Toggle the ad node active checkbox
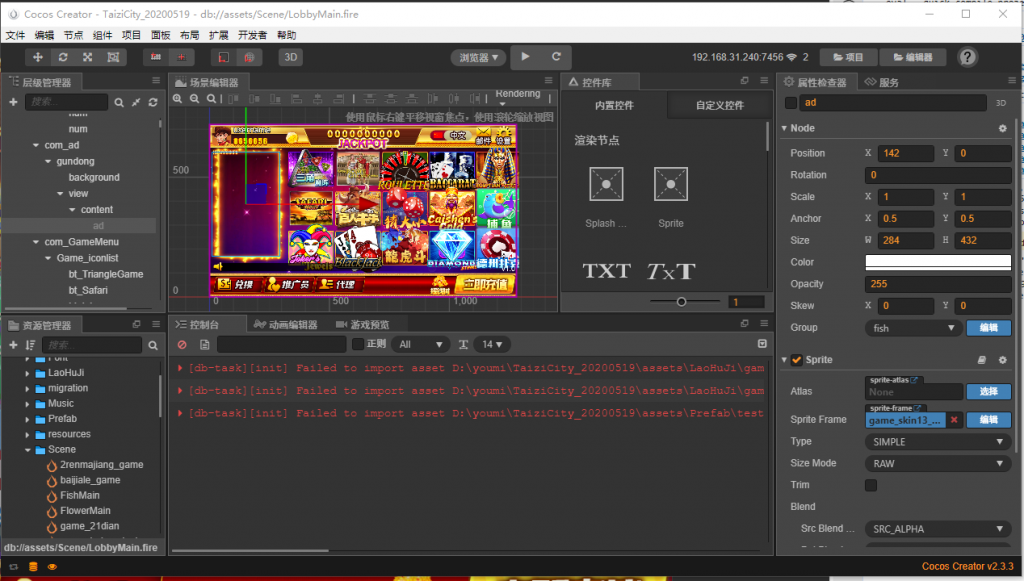The width and height of the screenshot is (1024, 581). (791, 102)
